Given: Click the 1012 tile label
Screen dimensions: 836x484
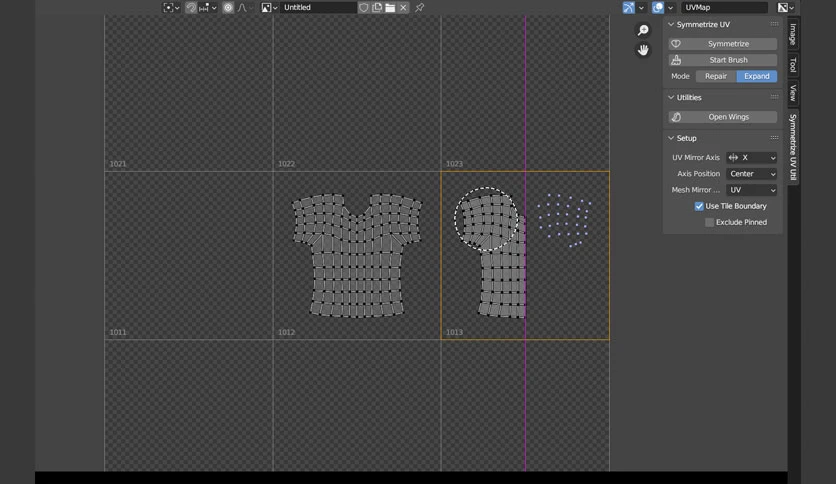Looking at the screenshot, I should click(x=286, y=332).
